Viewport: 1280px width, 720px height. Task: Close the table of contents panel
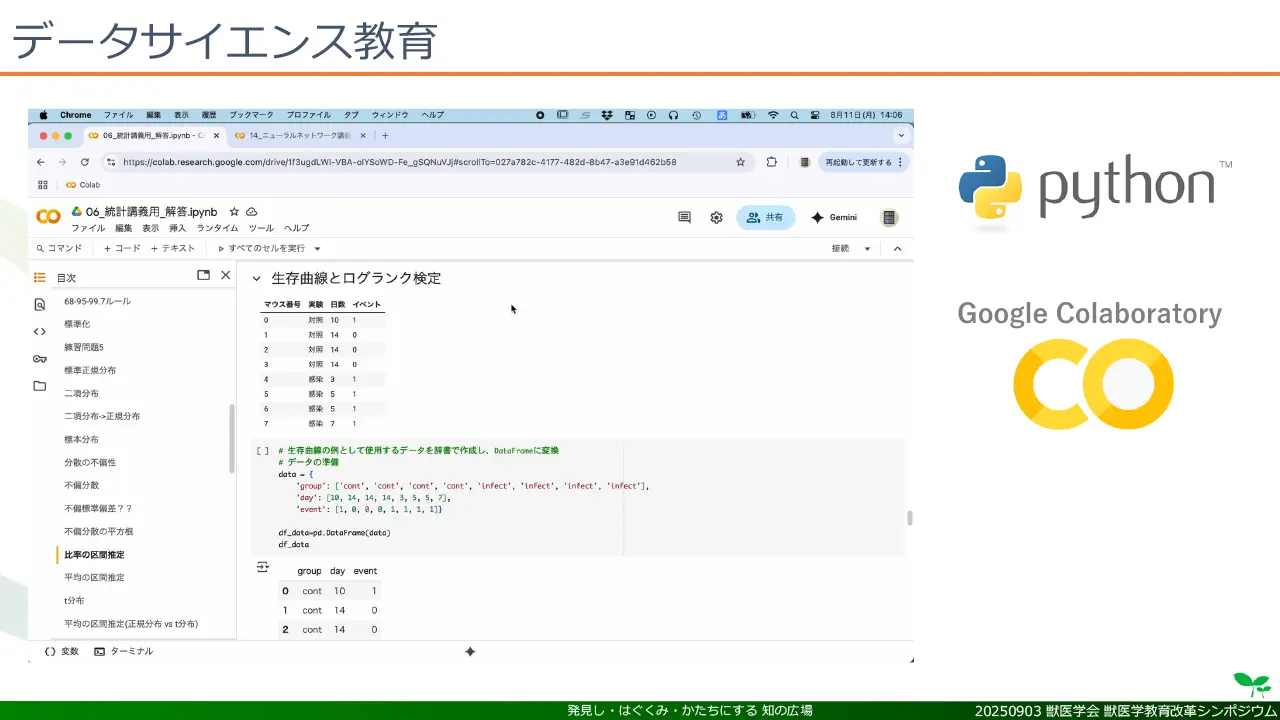[x=226, y=275]
